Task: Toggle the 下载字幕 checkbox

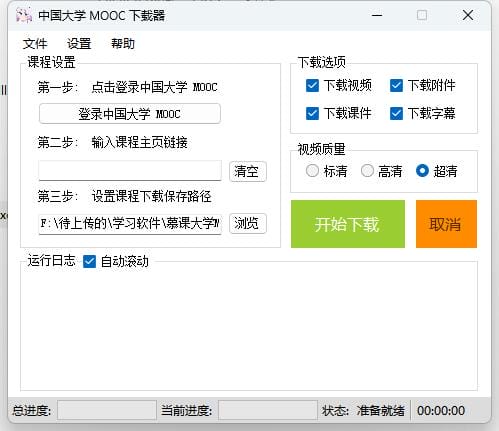Action: pos(396,114)
